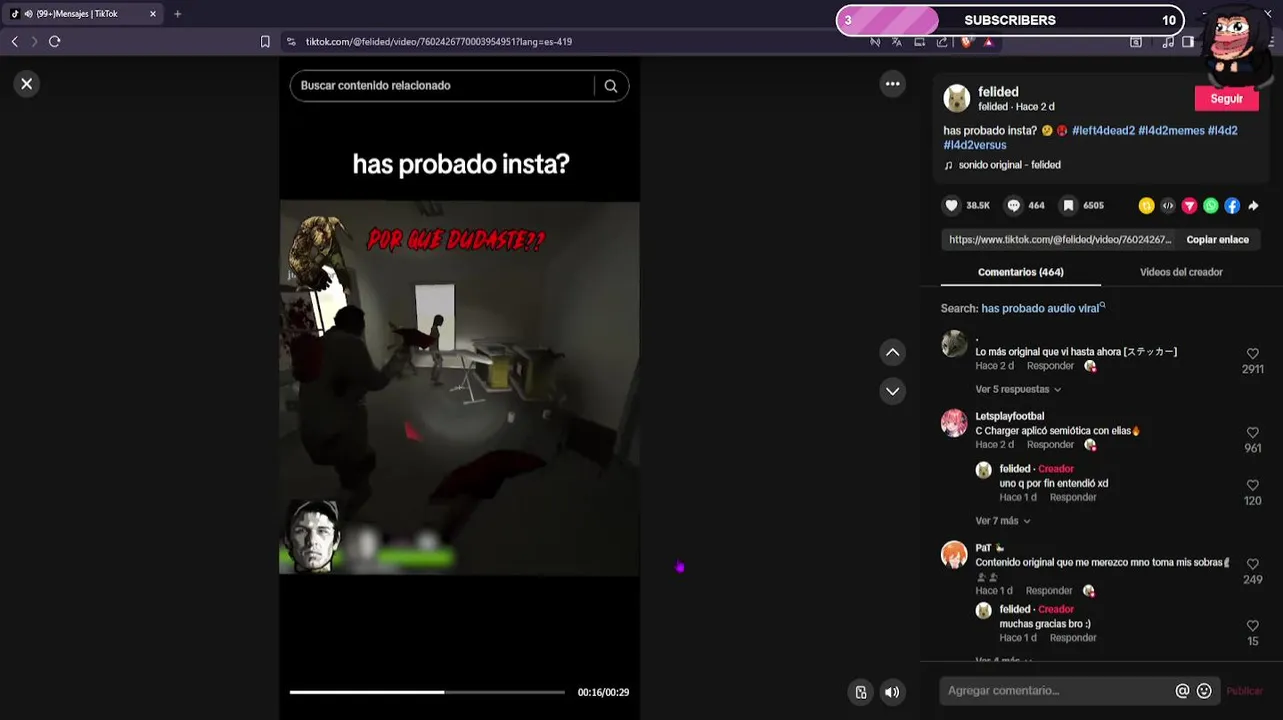
Task: Click the video progress bar
Action: pyautogui.click(x=427, y=692)
